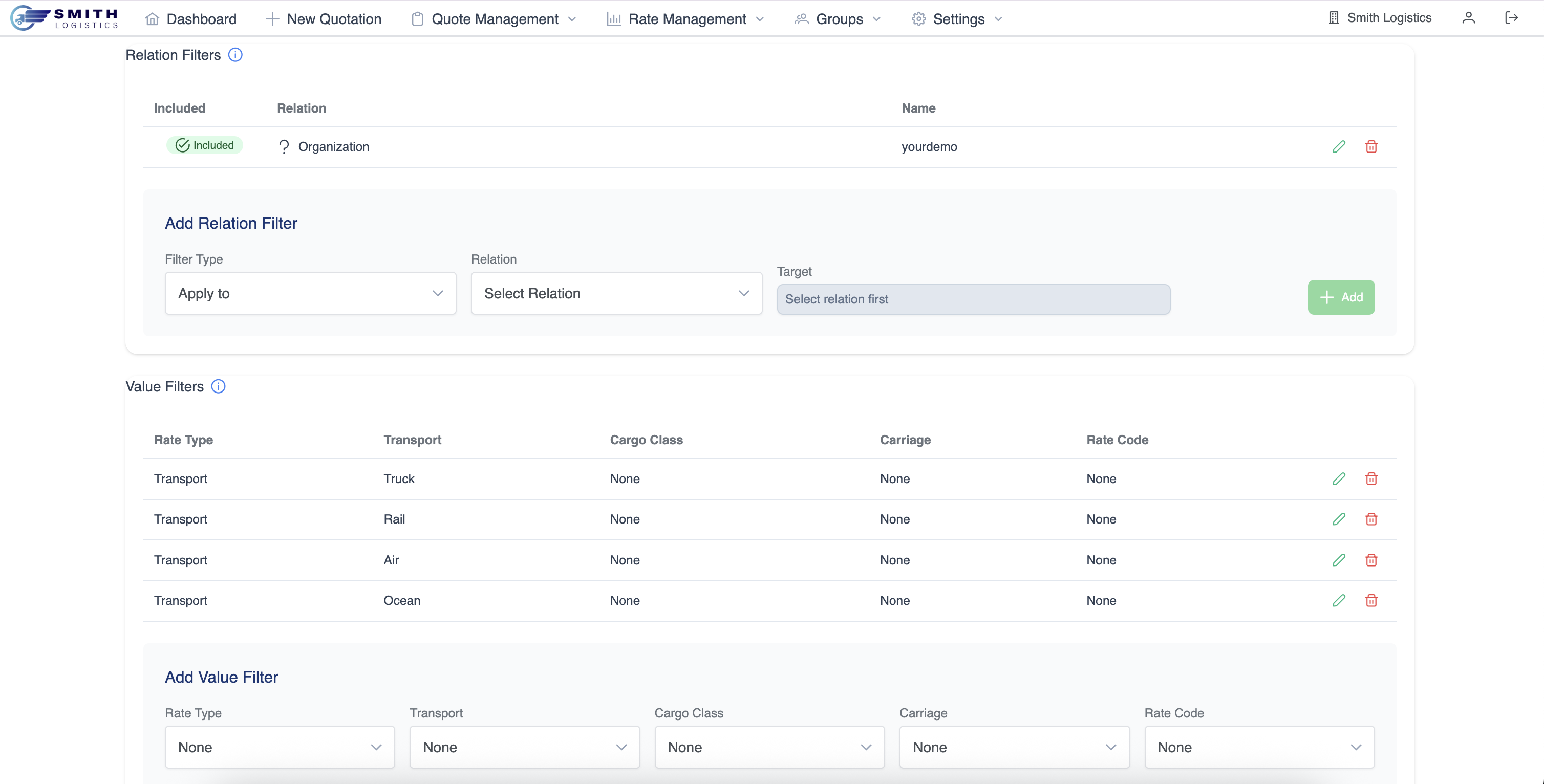Open the user profile icon
This screenshot has height=784, width=1544.
[1468, 18]
